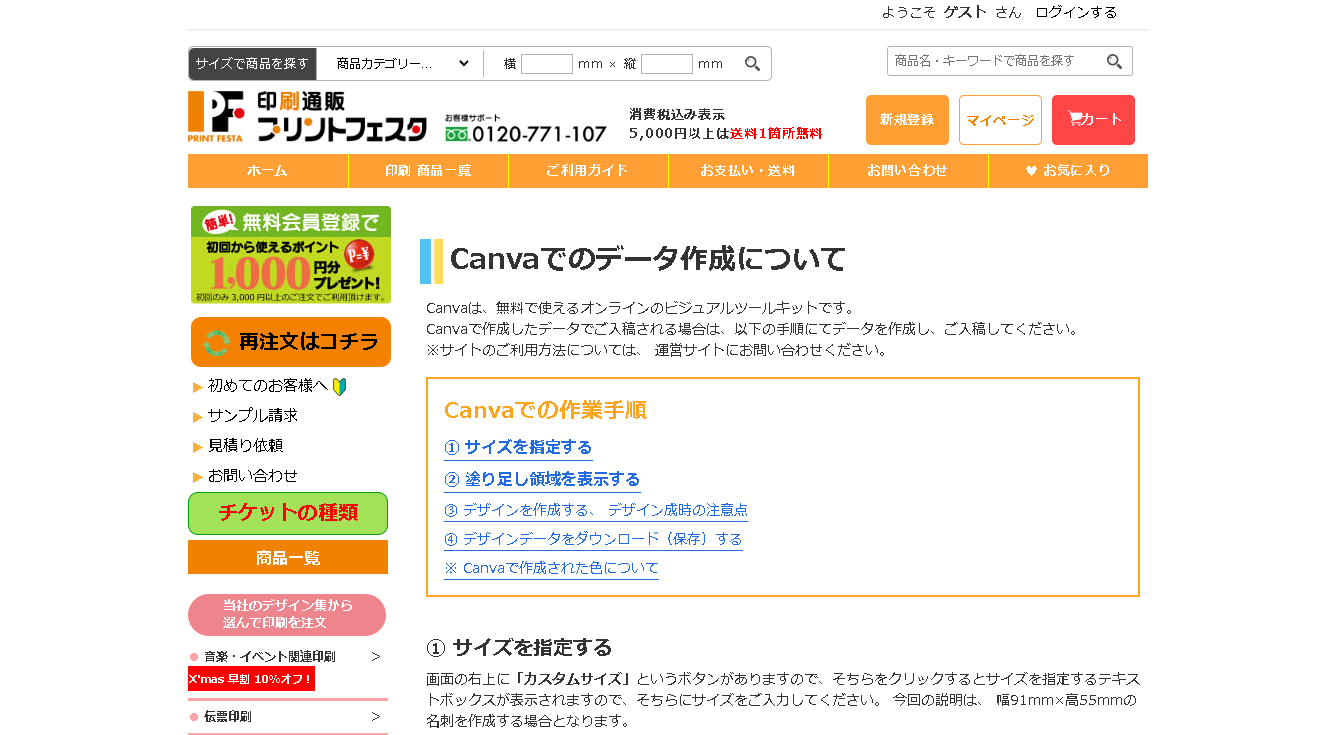Open お問い合わせ navigation item

tap(908, 171)
